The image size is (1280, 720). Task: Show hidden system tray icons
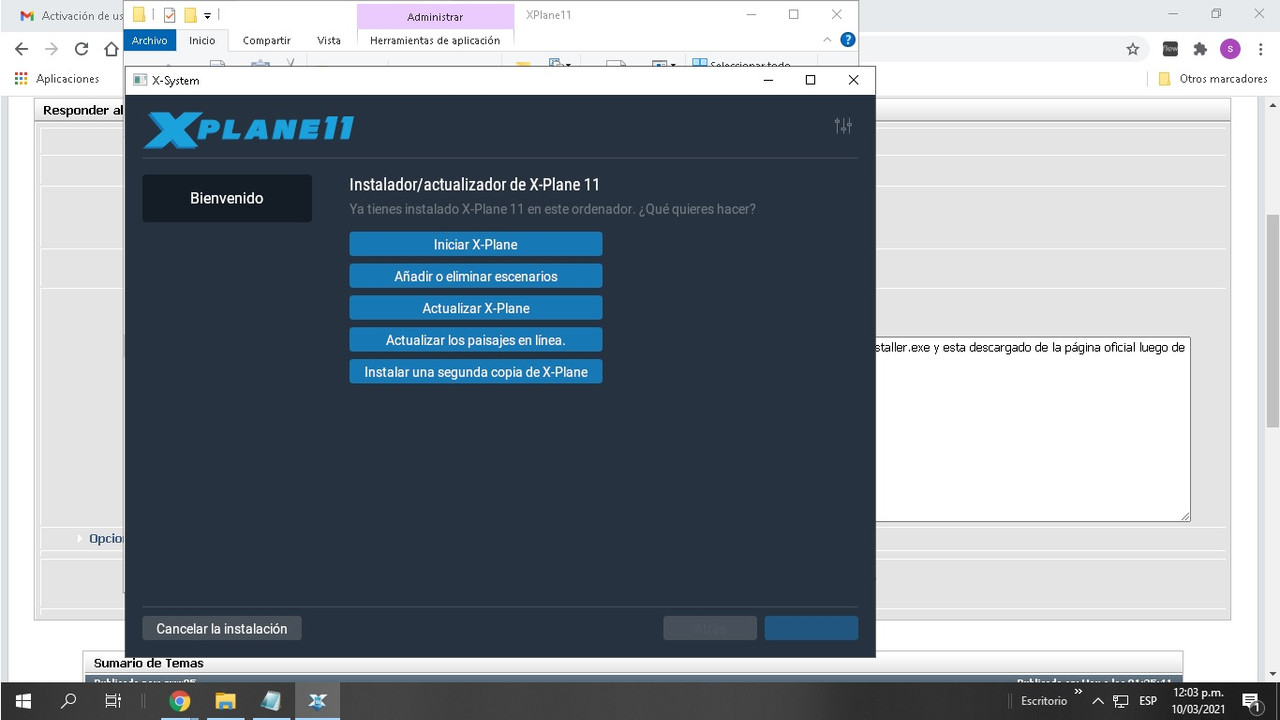click(x=1098, y=701)
